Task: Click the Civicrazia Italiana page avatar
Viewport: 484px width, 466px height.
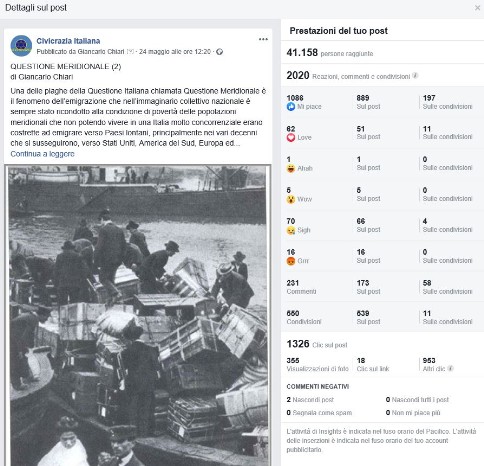Action: coord(21,46)
